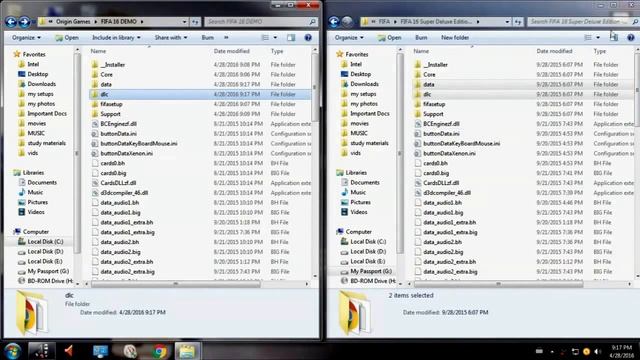Click New folder in right toolbar
Screen dimensions: 640x360
455,38
